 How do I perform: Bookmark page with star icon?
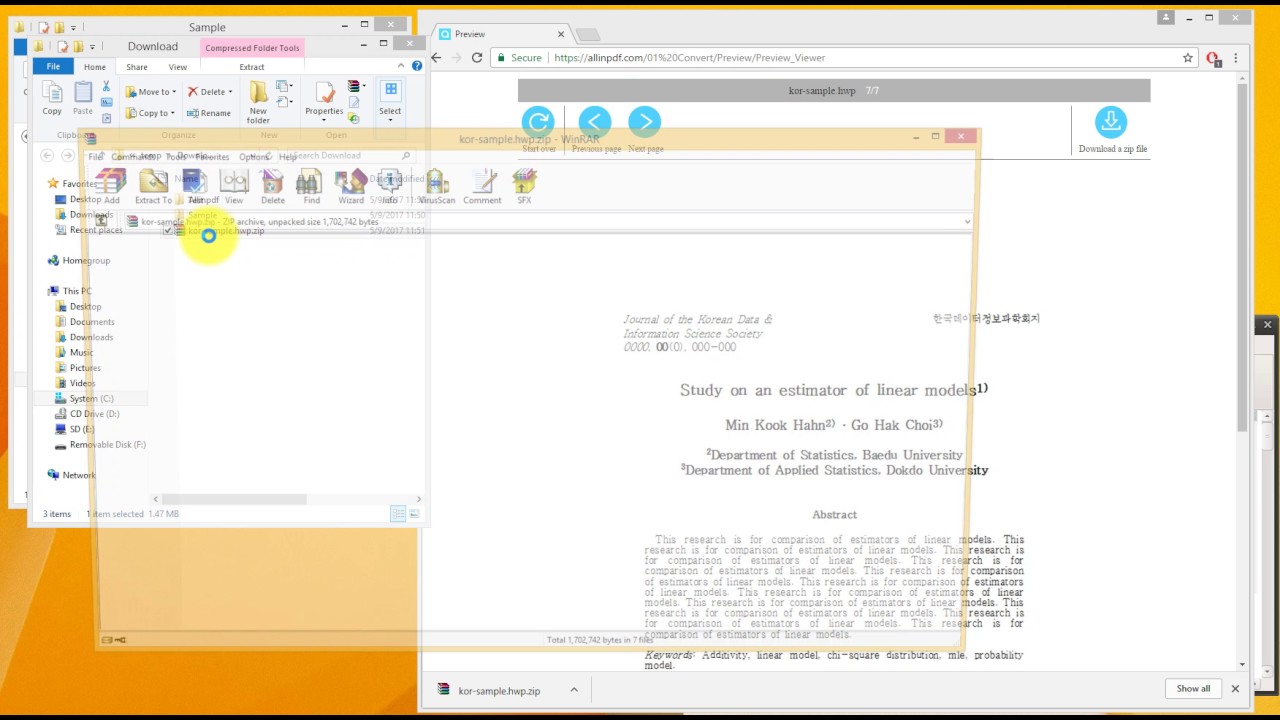1188,58
